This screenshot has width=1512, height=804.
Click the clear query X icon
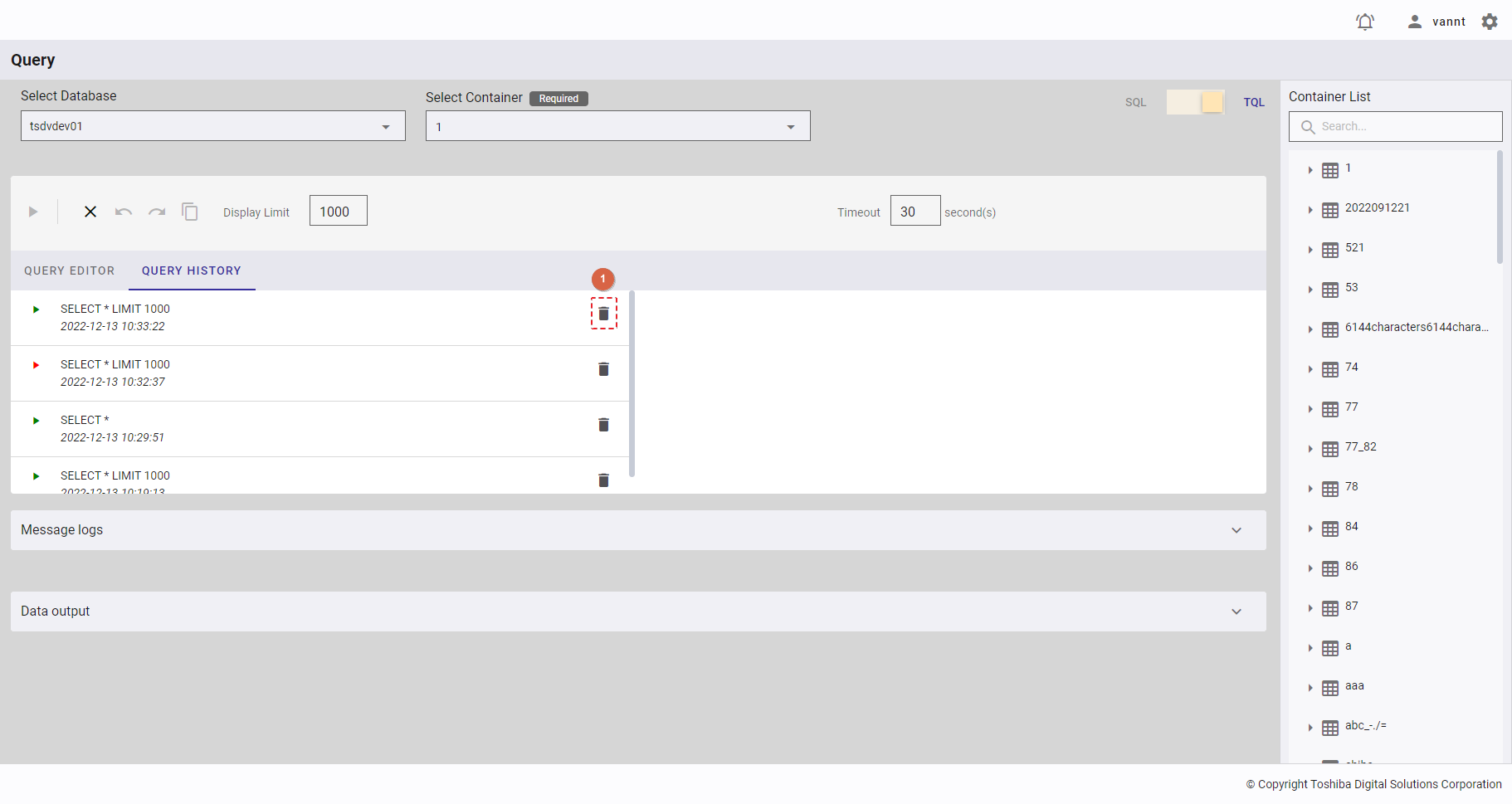pyautogui.click(x=90, y=212)
